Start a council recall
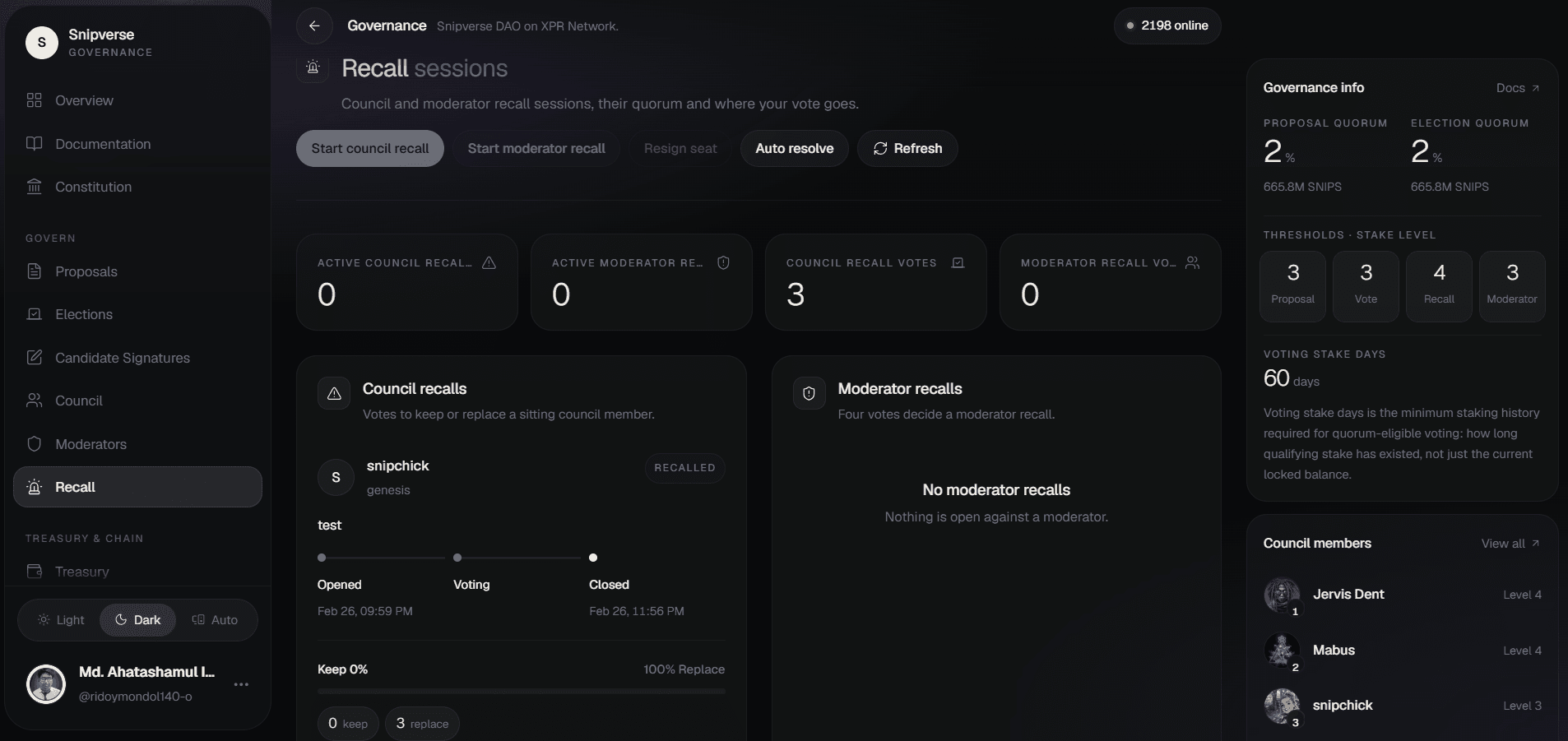Image resolution: width=1568 pixels, height=741 pixels. [370, 149]
